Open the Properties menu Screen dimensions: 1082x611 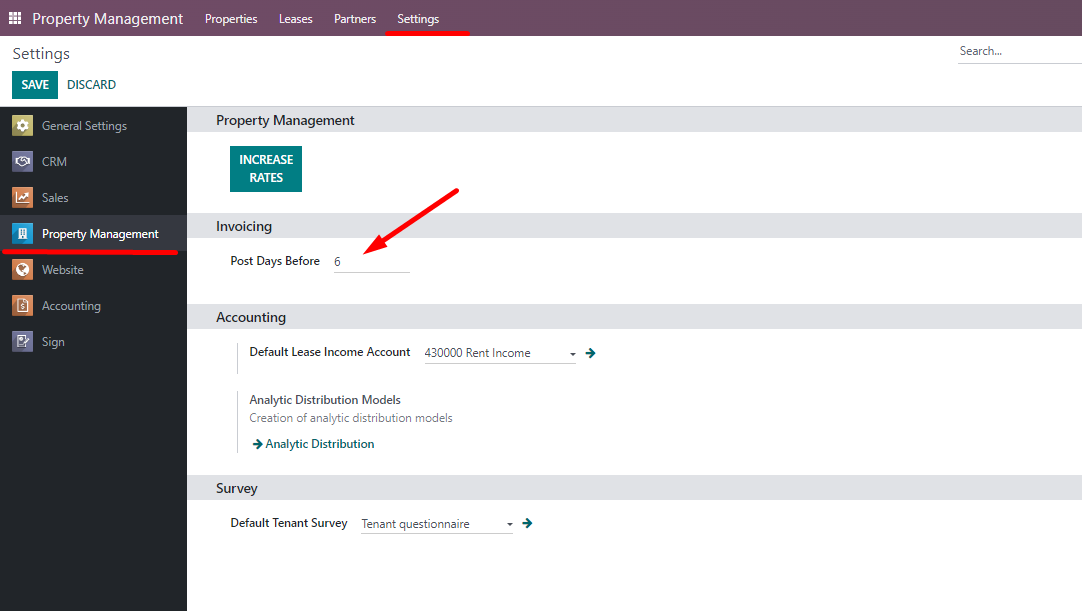(x=231, y=19)
